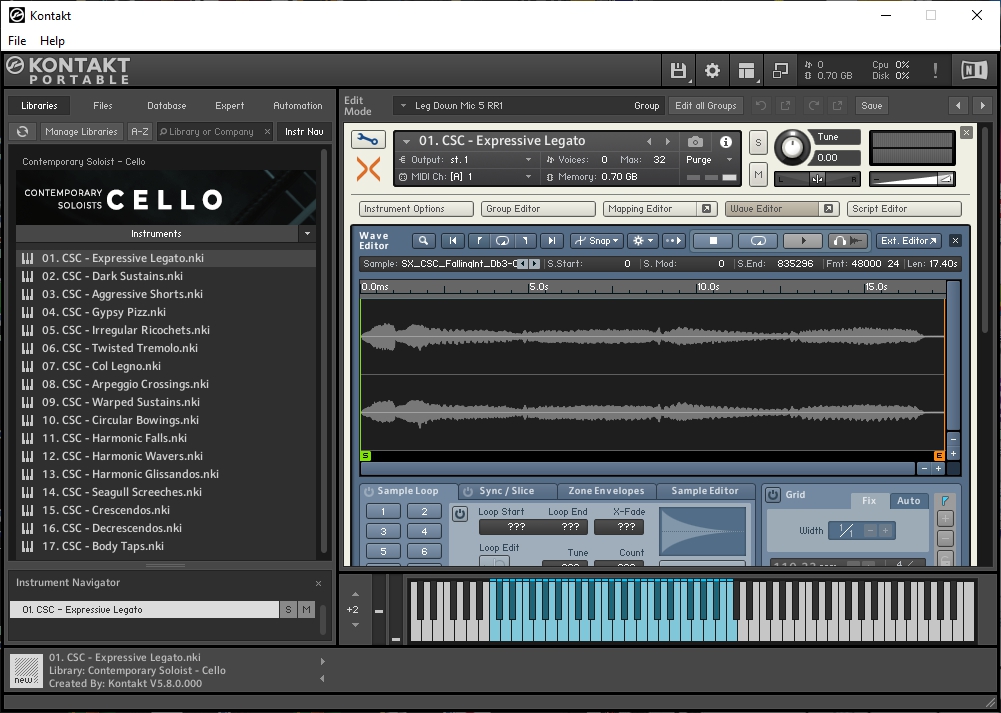
Task: Adjust the instrument volume slider
Action: [913, 179]
